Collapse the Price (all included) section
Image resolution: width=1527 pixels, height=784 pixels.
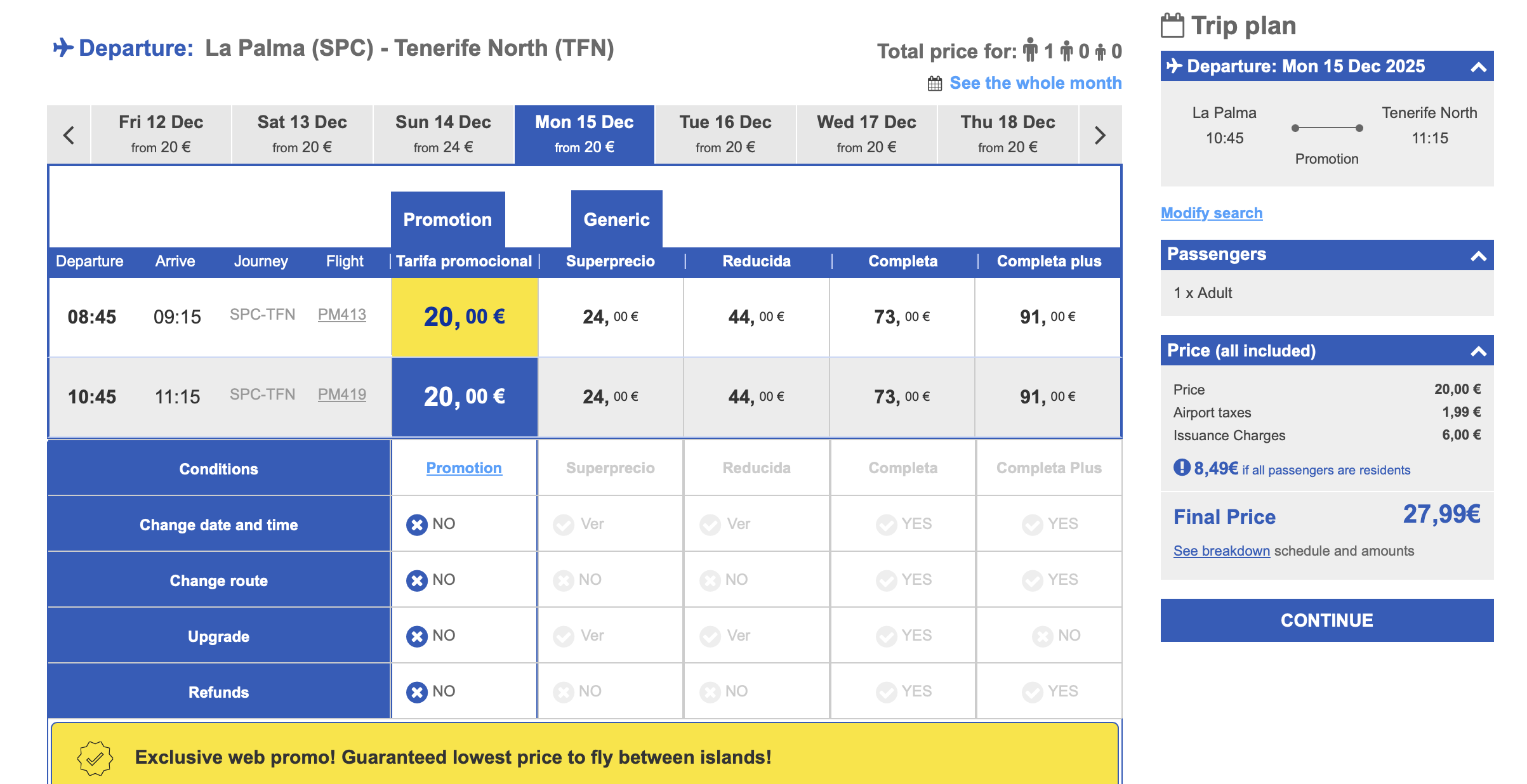(1478, 351)
